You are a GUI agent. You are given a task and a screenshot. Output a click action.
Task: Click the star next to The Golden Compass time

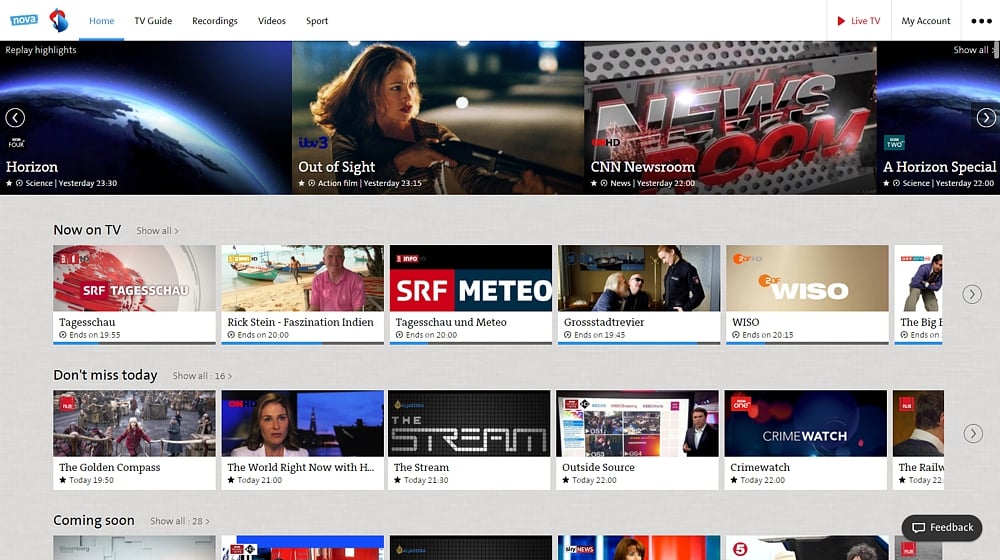[x=62, y=480]
